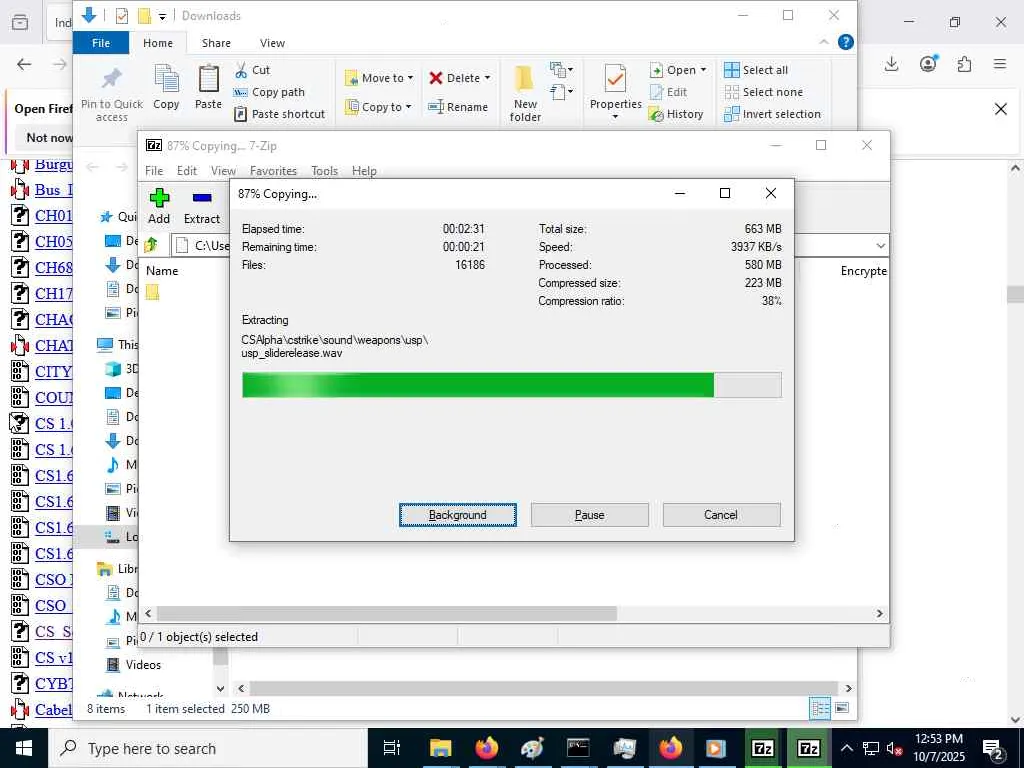The width and height of the screenshot is (1024, 768).
Task: Click the green extraction progress bar
Action: tap(511, 385)
